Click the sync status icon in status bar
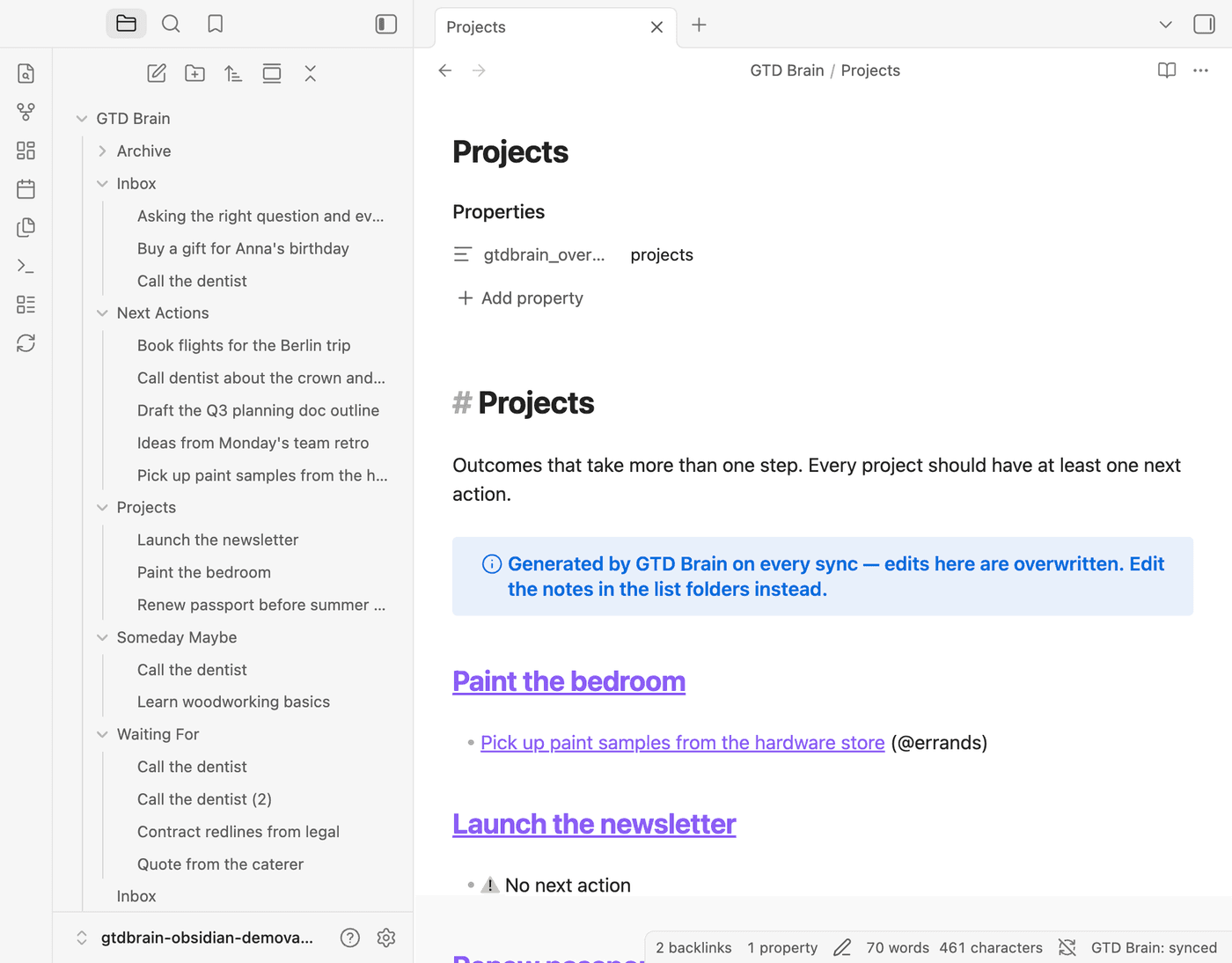This screenshot has width=1232, height=963. click(x=1067, y=948)
